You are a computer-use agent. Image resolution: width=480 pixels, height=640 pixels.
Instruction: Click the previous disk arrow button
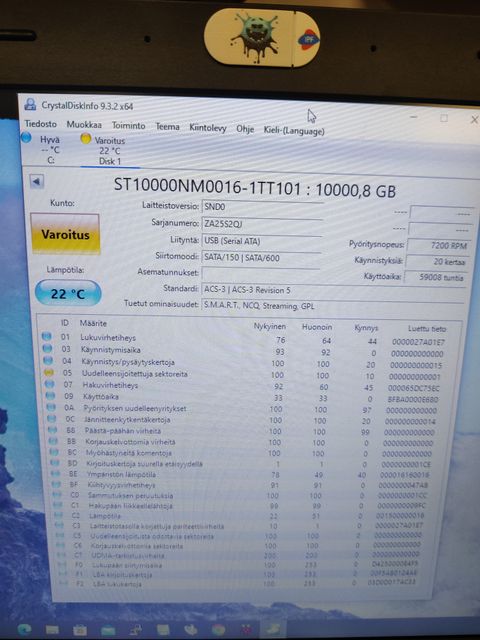tap(37, 182)
